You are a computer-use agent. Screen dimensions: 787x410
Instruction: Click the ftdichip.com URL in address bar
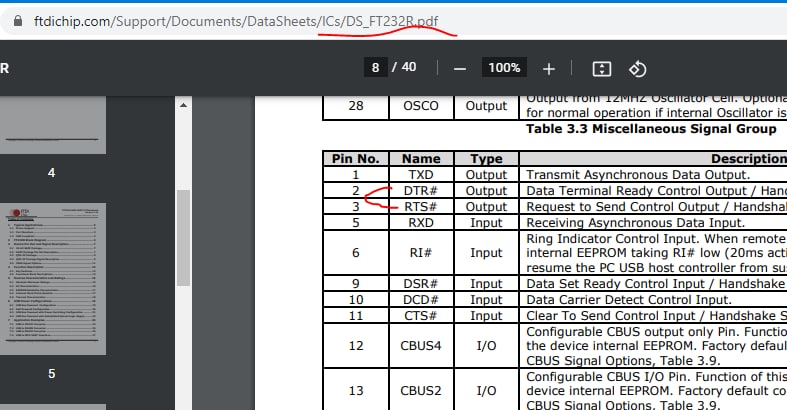coord(236,21)
